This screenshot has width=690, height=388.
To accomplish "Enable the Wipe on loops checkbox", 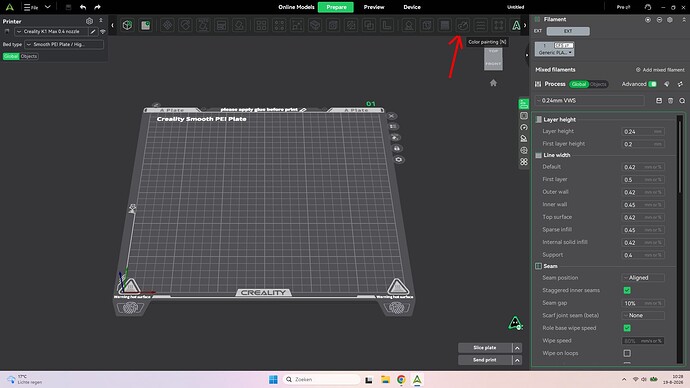I will pos(627,353).
